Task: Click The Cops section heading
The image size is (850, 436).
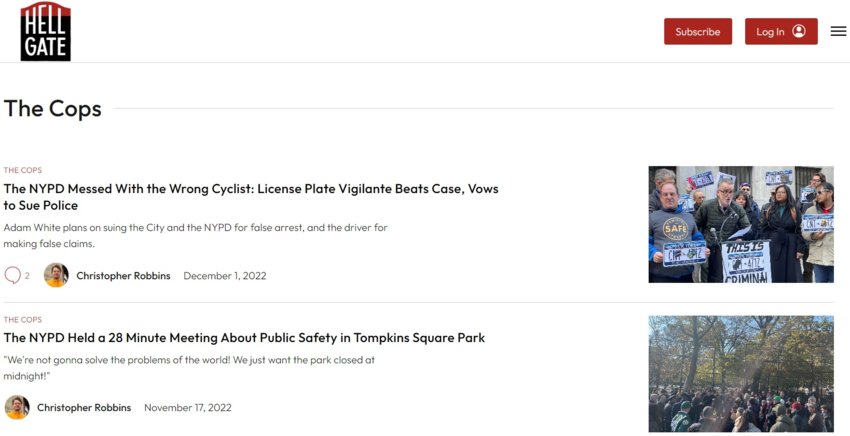Action: (53, 108)
